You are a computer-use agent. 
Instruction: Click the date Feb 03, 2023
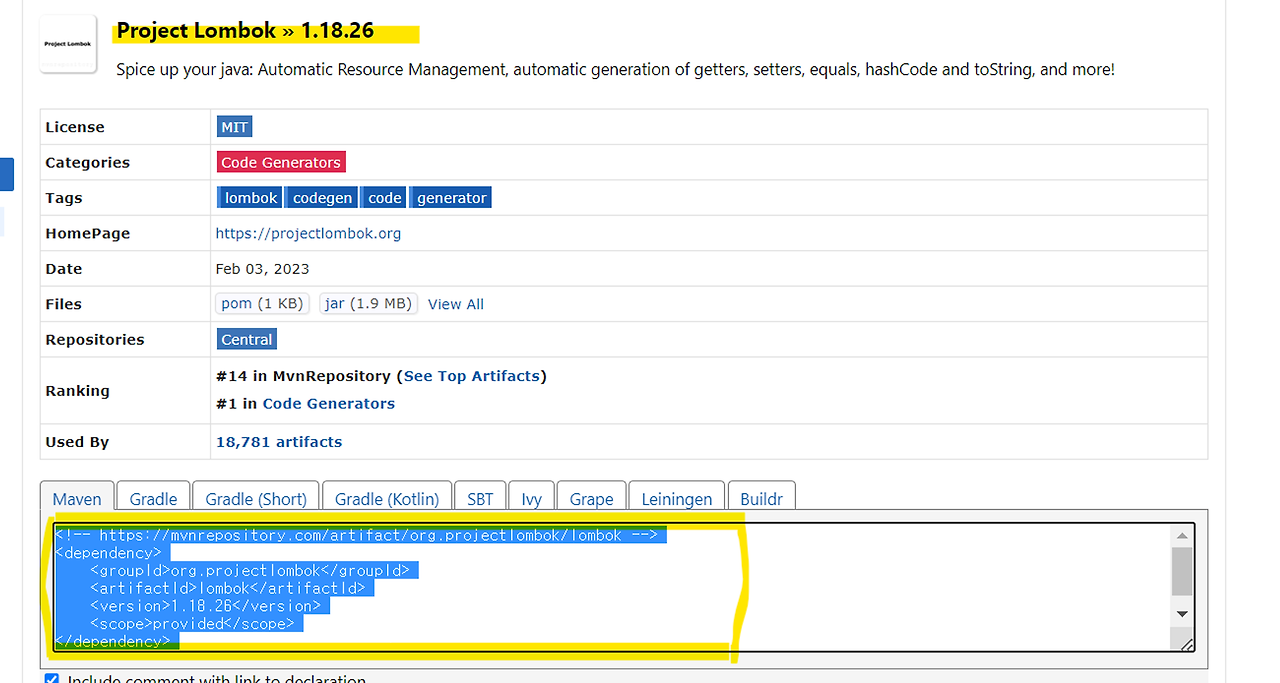coord(262,269)
